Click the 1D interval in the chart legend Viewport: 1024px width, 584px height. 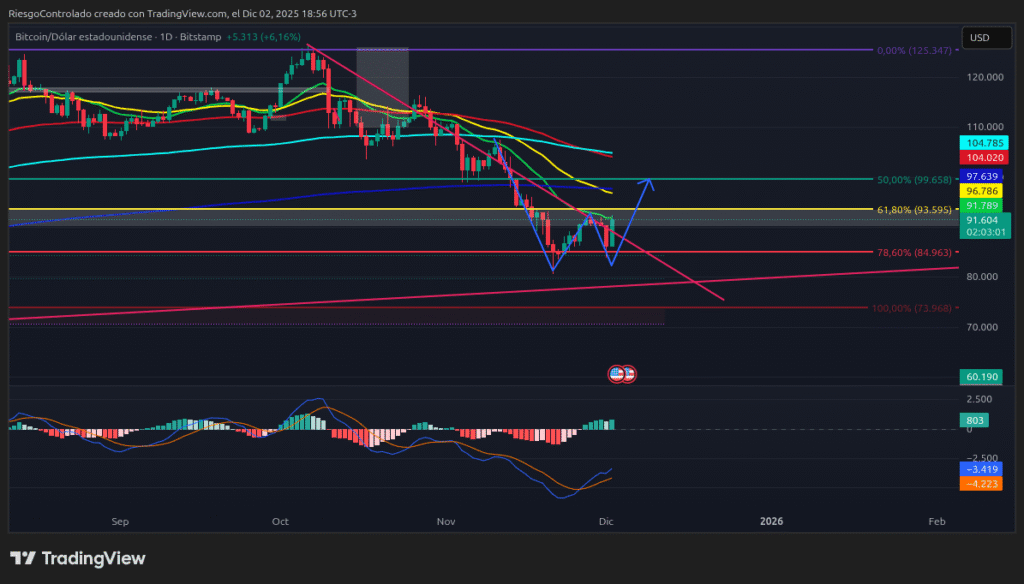(x=168, y=37)
